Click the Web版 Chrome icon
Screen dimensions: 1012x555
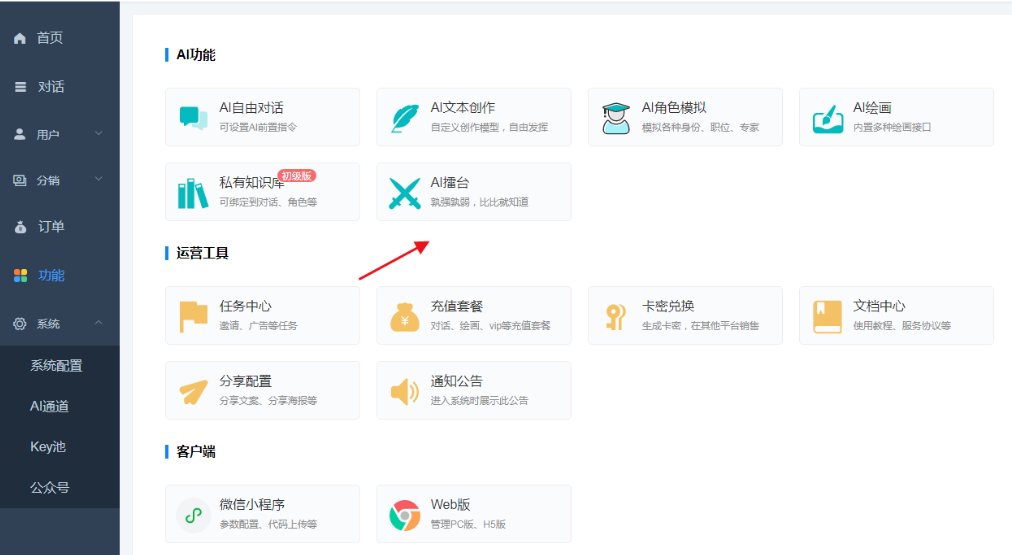405,516
